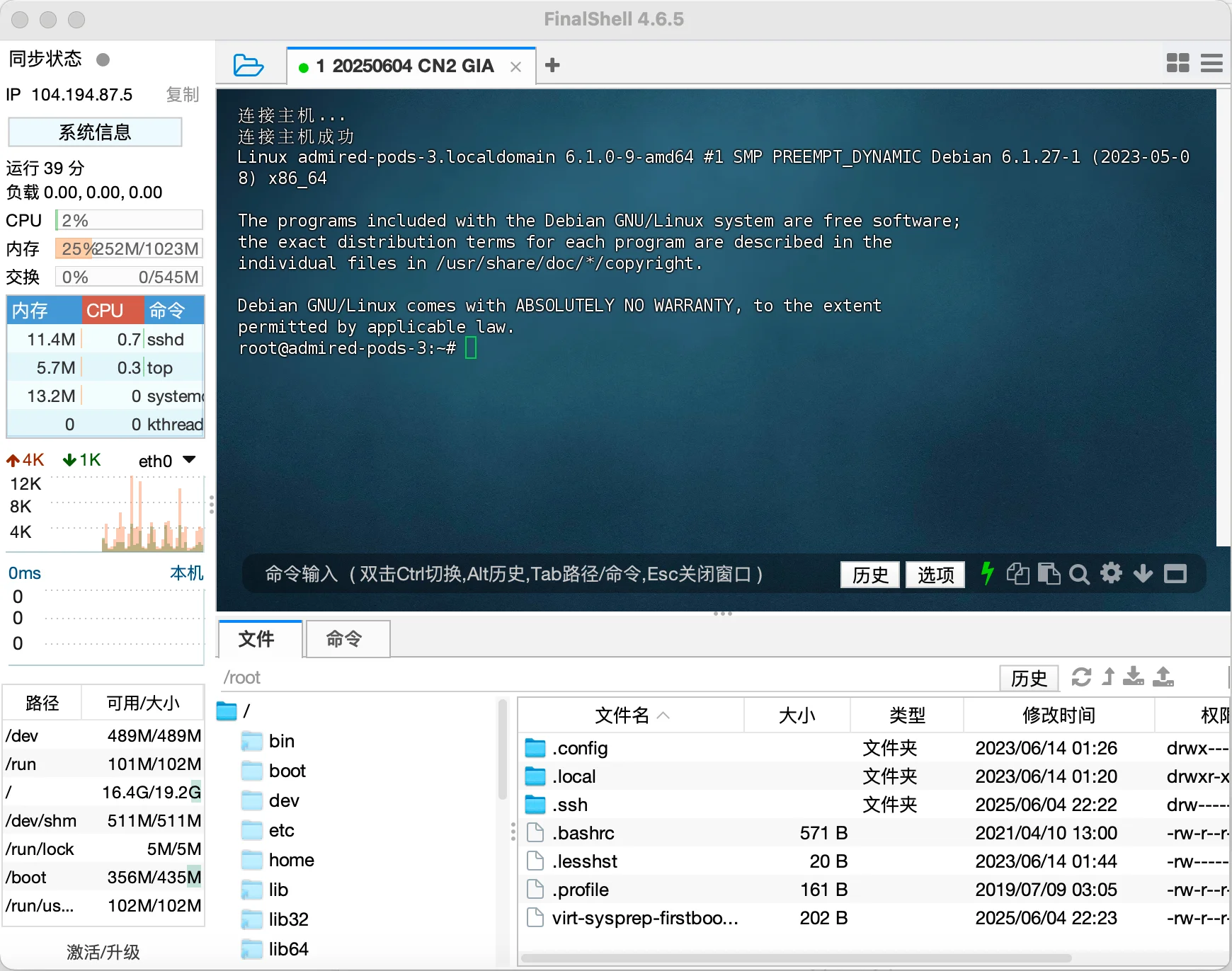Click the .bashrc file icon
Screen dimensions: 1232x971
[x=535, y=832]
